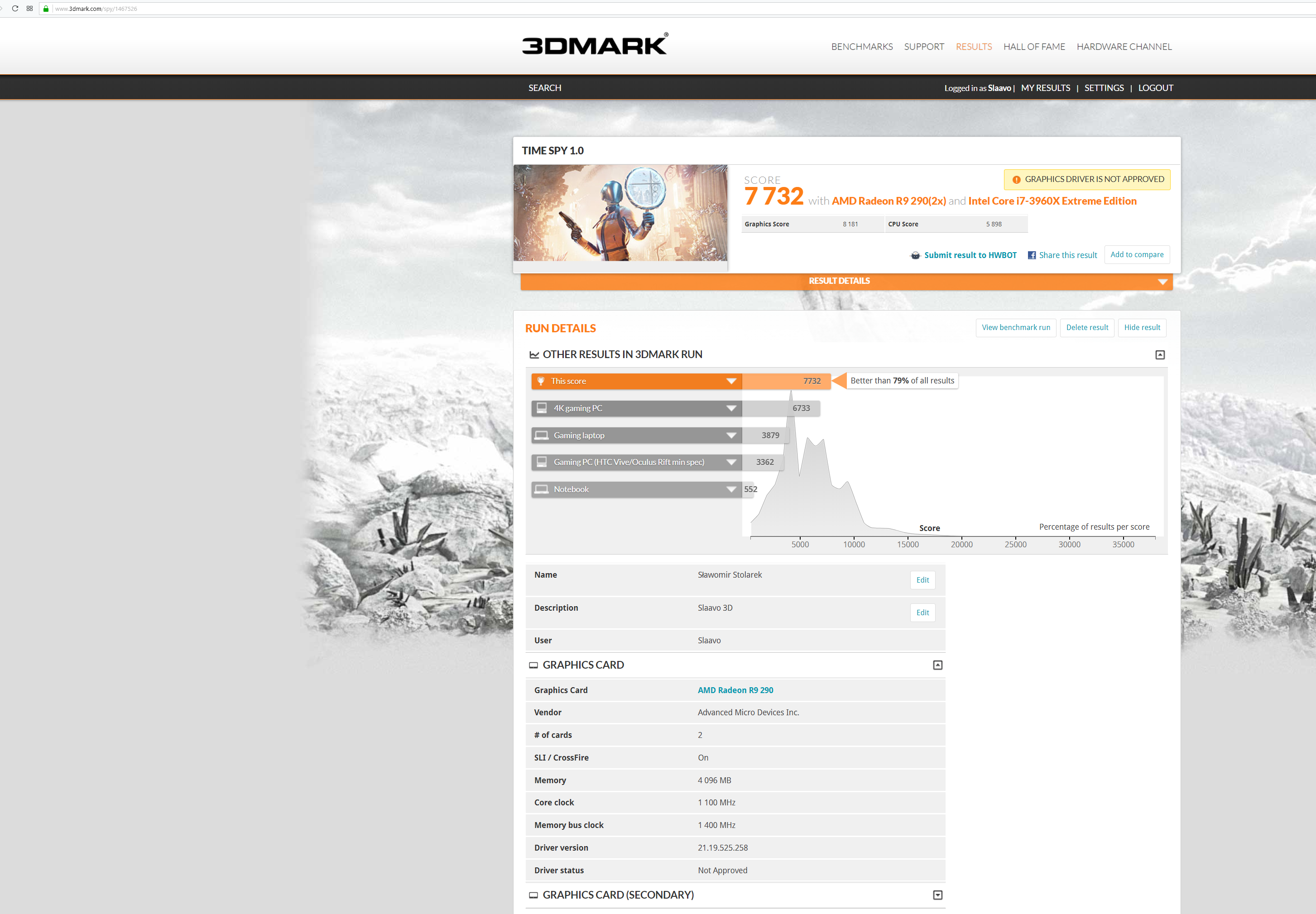
Task: Open Hall of Fame page
Action: [1034, 46]
